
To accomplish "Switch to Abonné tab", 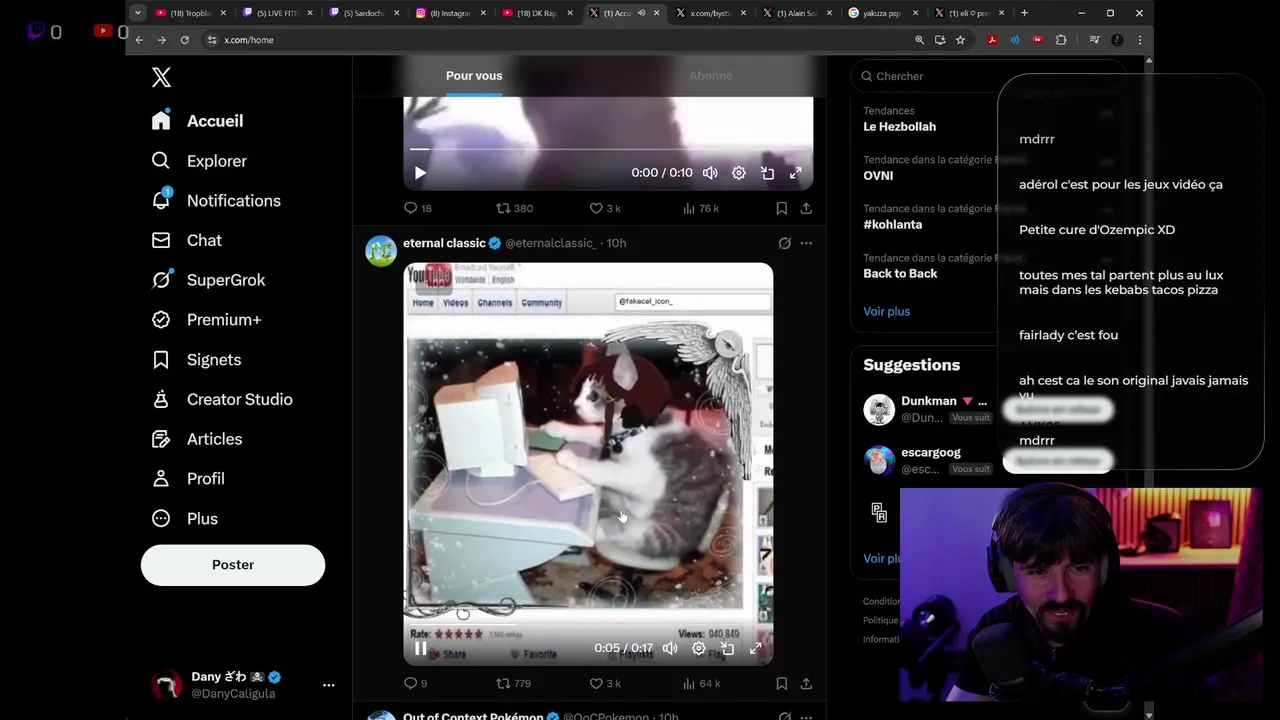I will pyautogui.click(x=710, y=76).
